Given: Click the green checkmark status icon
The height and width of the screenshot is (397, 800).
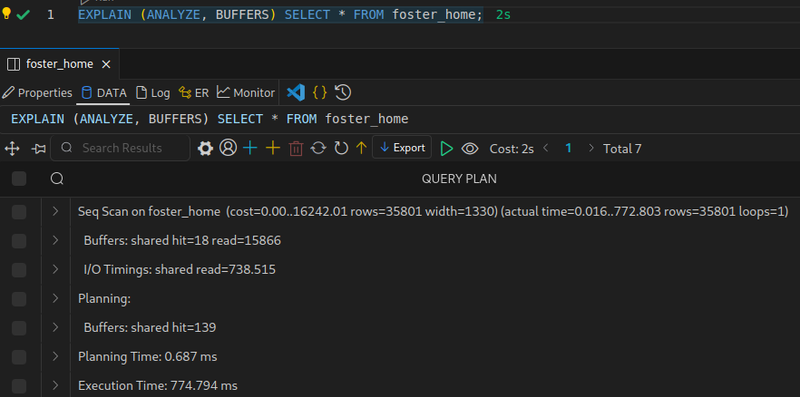Looking at the screenshot, I should [x=23, y=15].
